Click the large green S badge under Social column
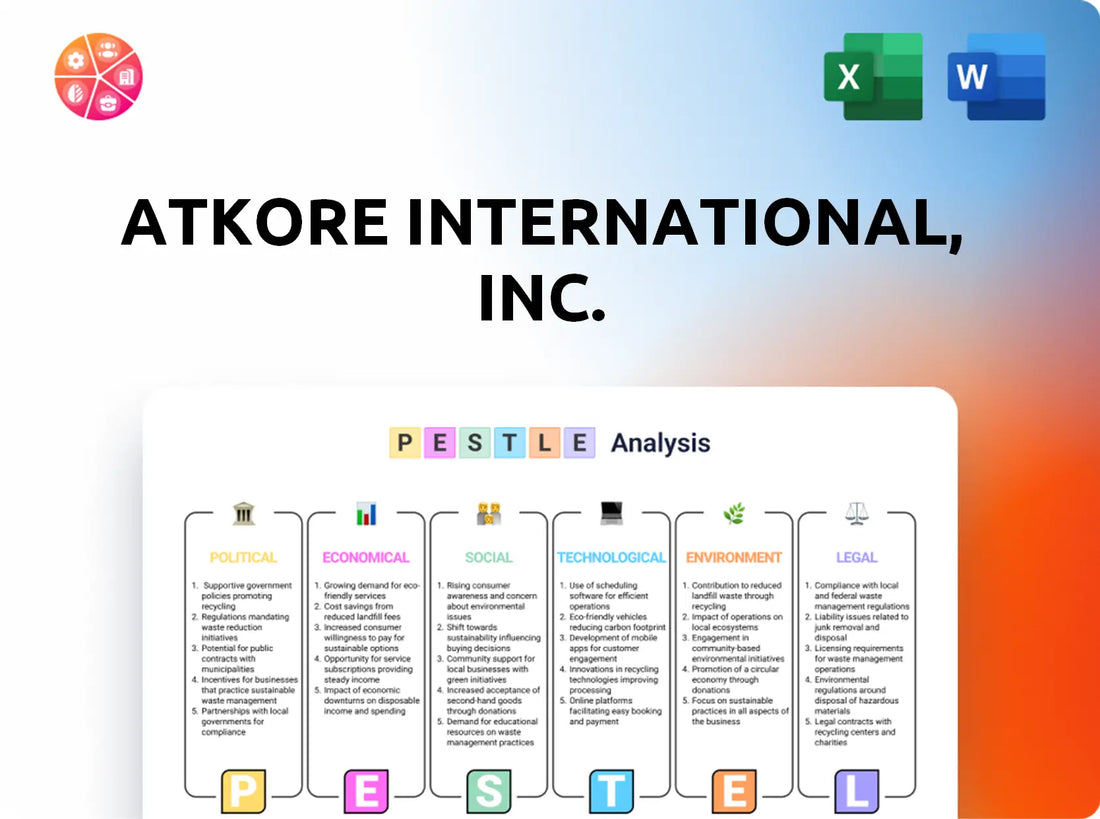Image resolution: width=1100 pixels, height=819 pixels. 489,791
